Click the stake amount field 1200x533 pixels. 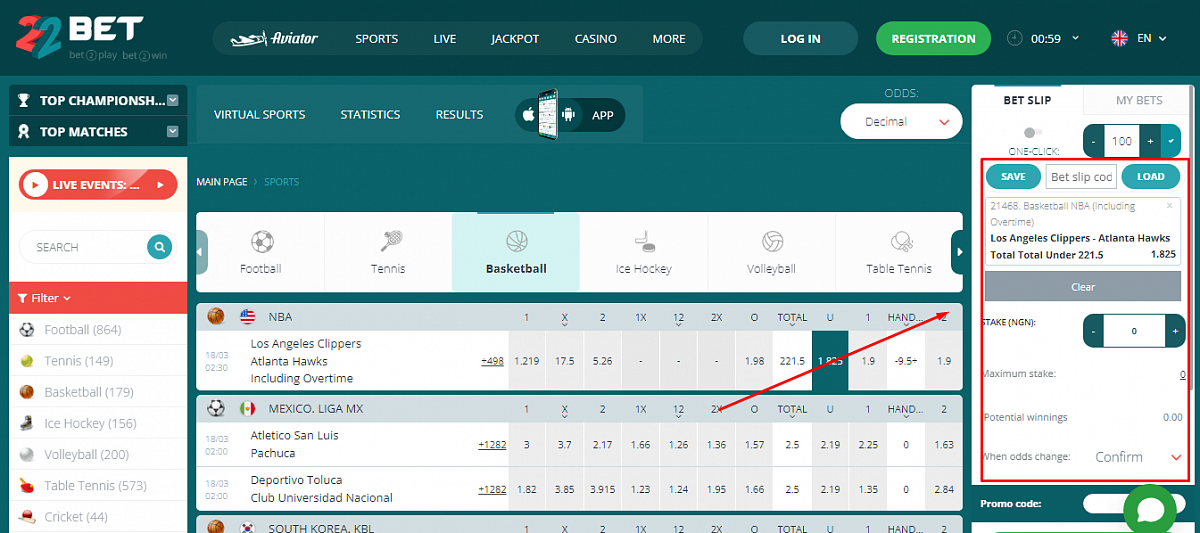click(1134, 330)
